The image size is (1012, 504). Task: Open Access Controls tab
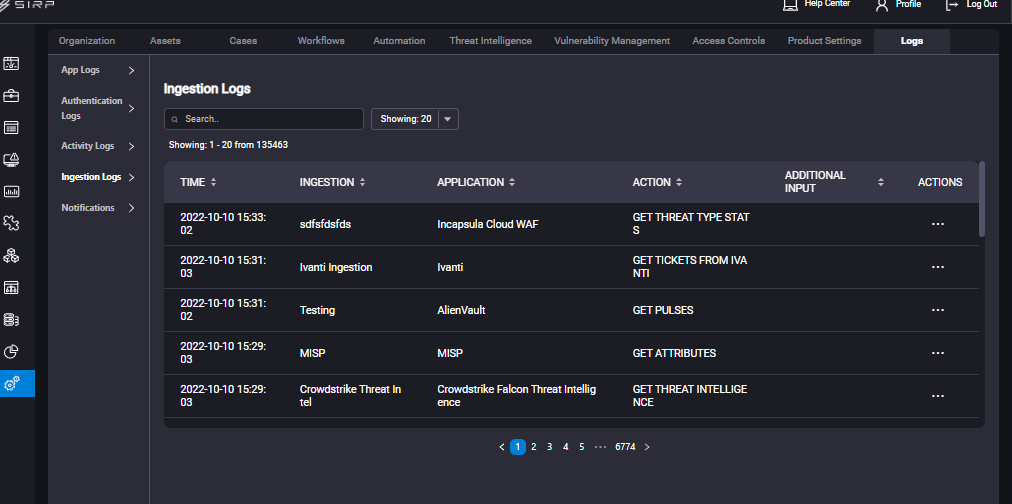point(729,41)
